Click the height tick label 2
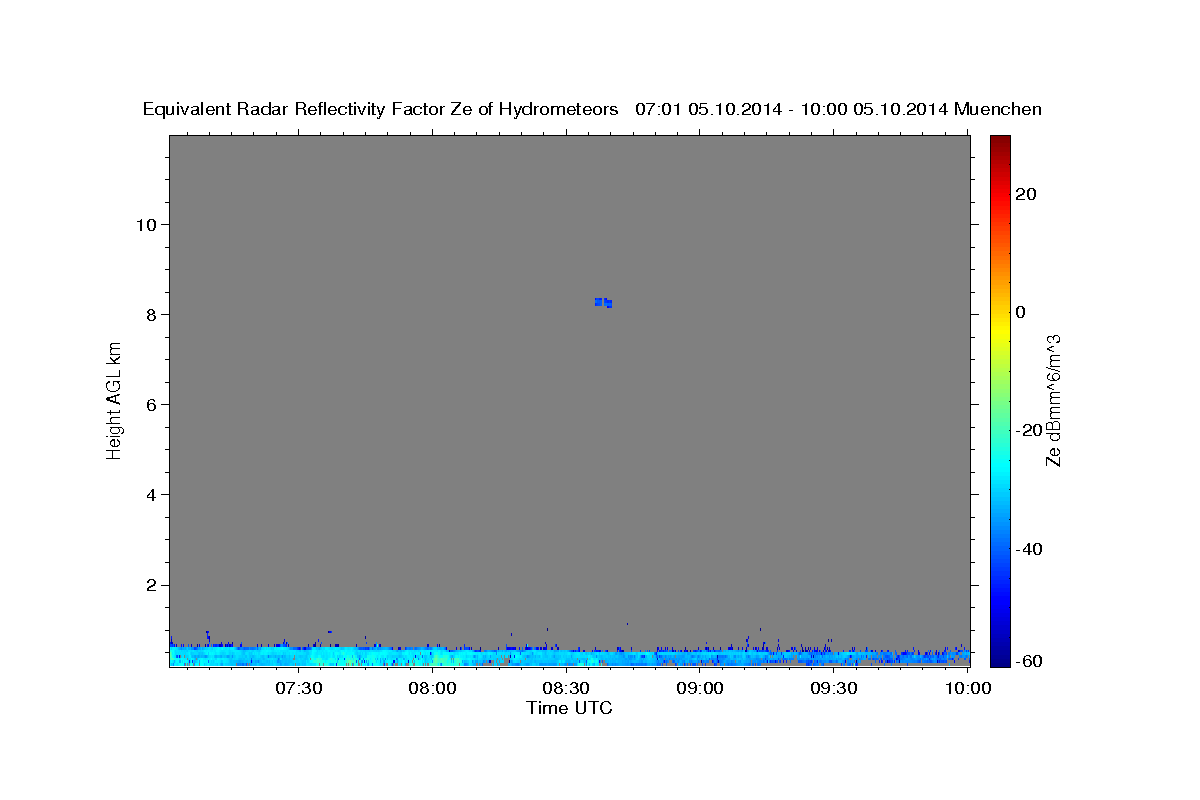 coord(150,585)
